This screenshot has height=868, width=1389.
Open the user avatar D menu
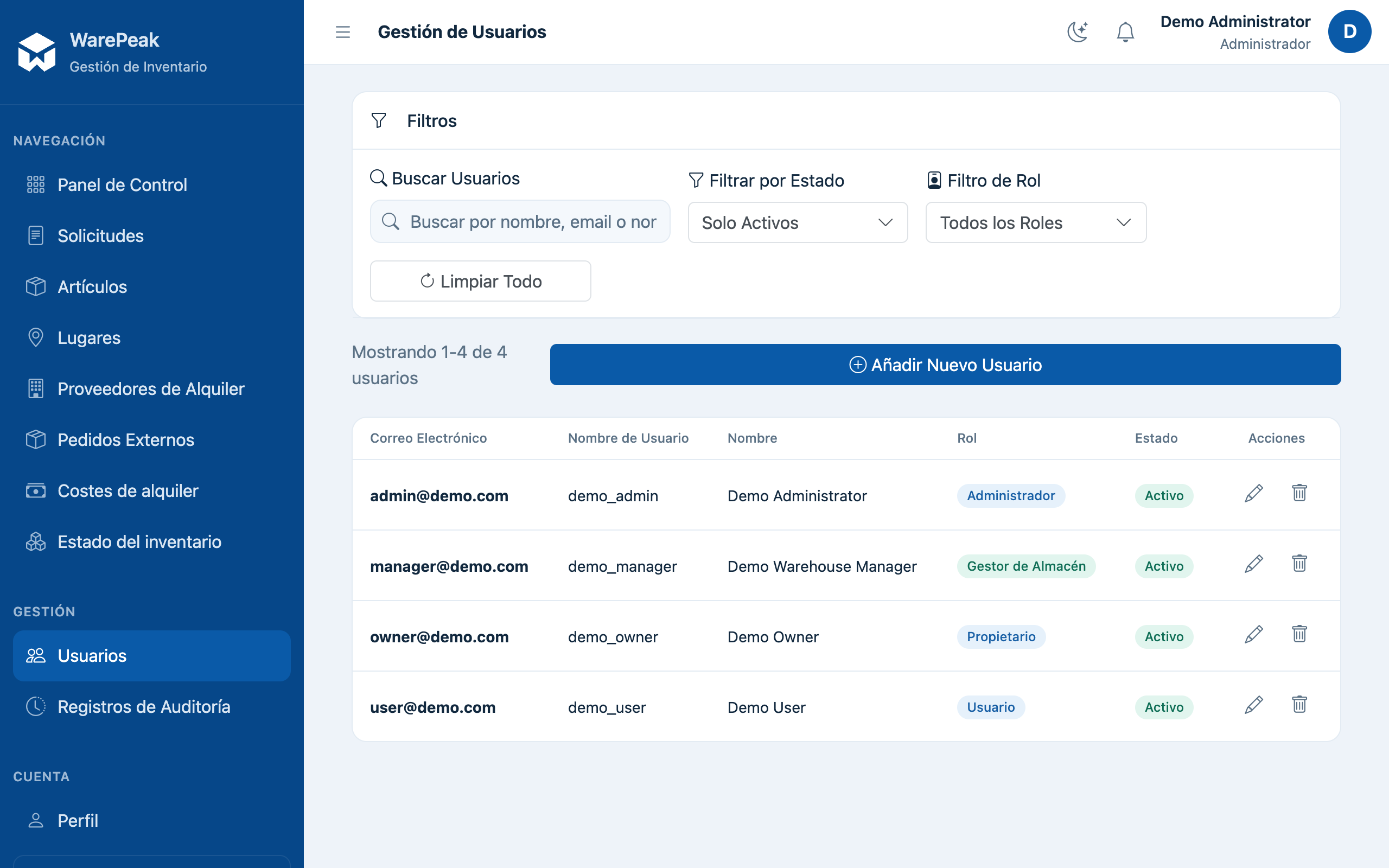(1349, 31)
